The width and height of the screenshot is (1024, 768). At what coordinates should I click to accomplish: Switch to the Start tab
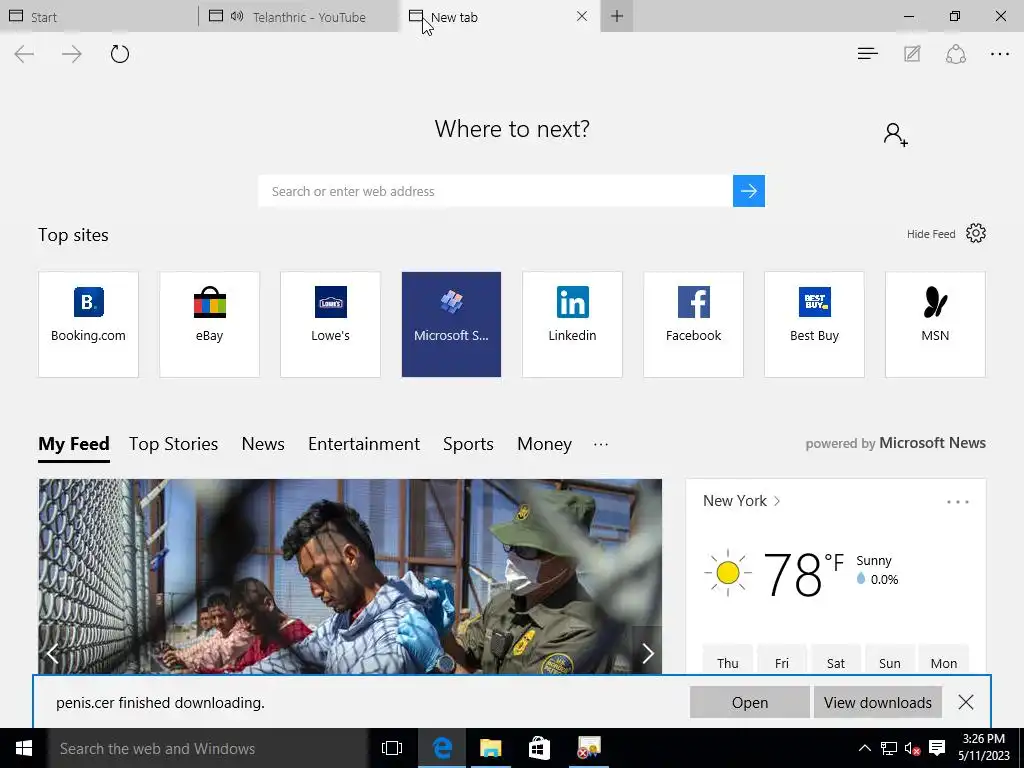[98, 16]
